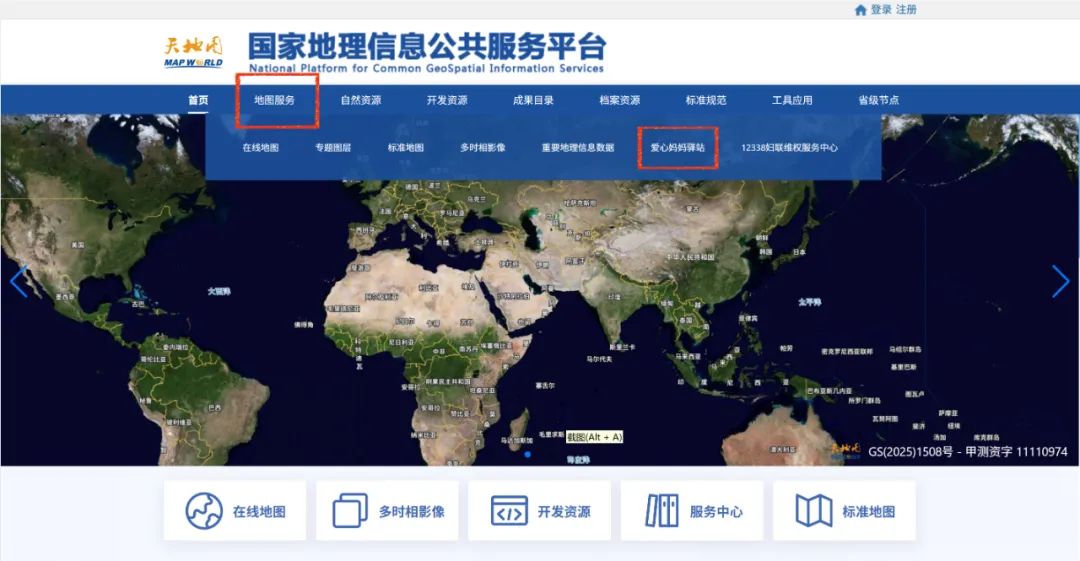The image size is (1080, 561).
Task: Click the 登录 link at top right
Action: (x=880, y=10)
